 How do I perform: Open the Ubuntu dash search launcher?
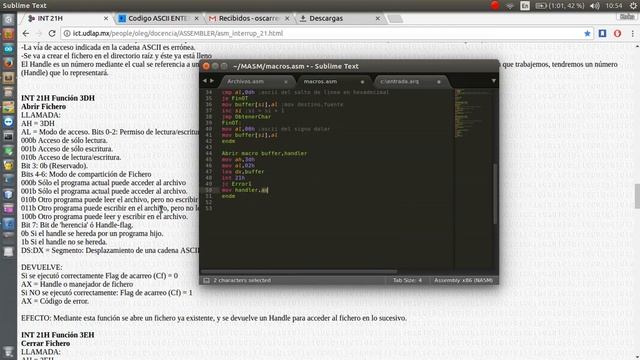(x=8, y=20)
